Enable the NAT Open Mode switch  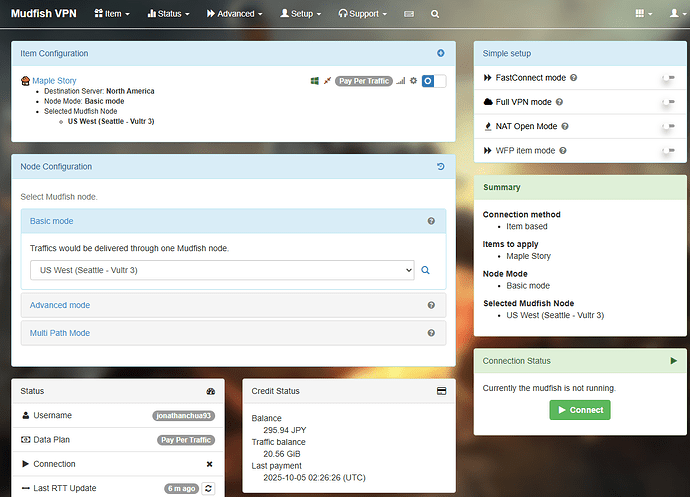(666, 127)
